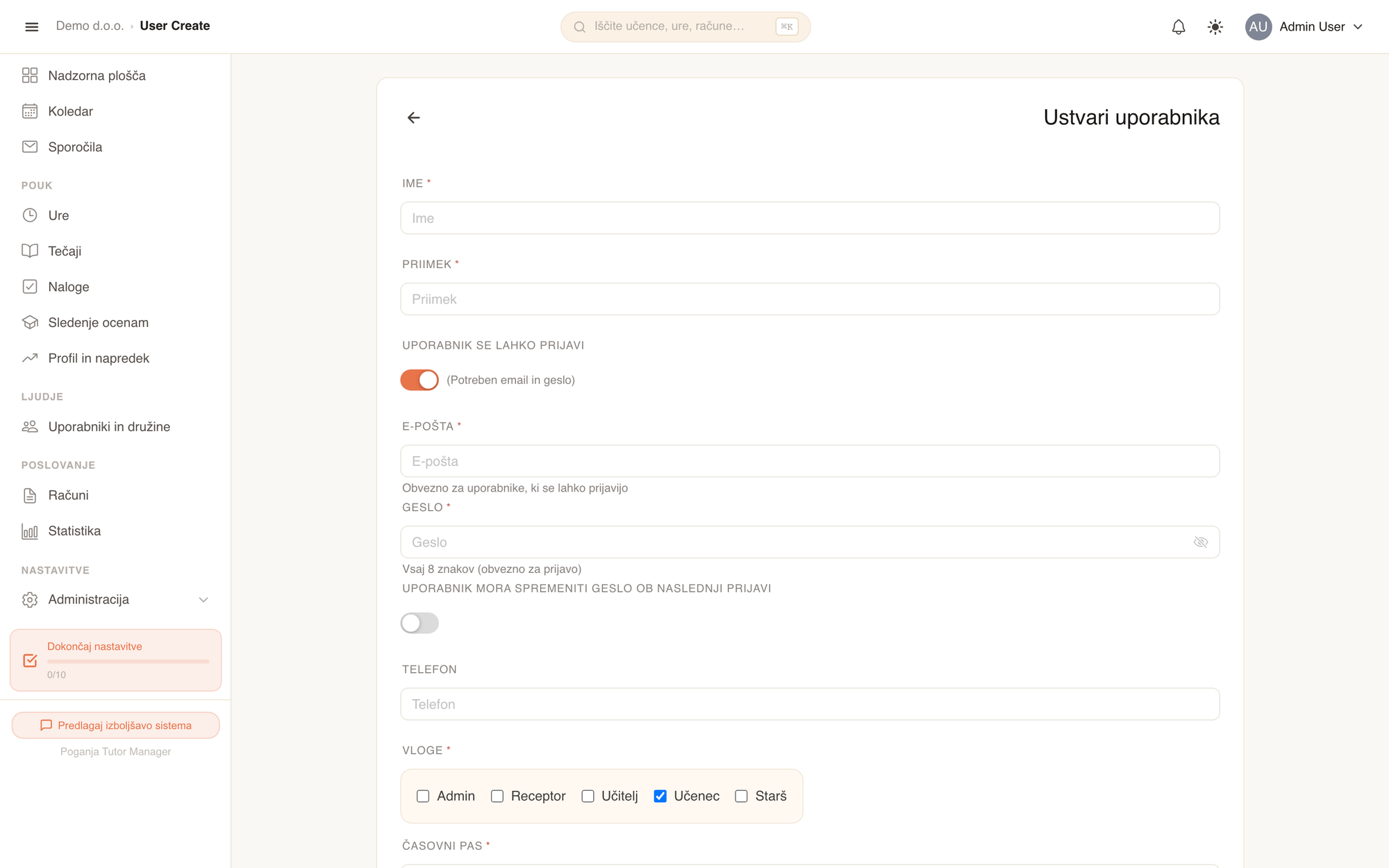1389x868 pixels.
Task: Click the Statistika bar chart icon
Action: [30, 531]
